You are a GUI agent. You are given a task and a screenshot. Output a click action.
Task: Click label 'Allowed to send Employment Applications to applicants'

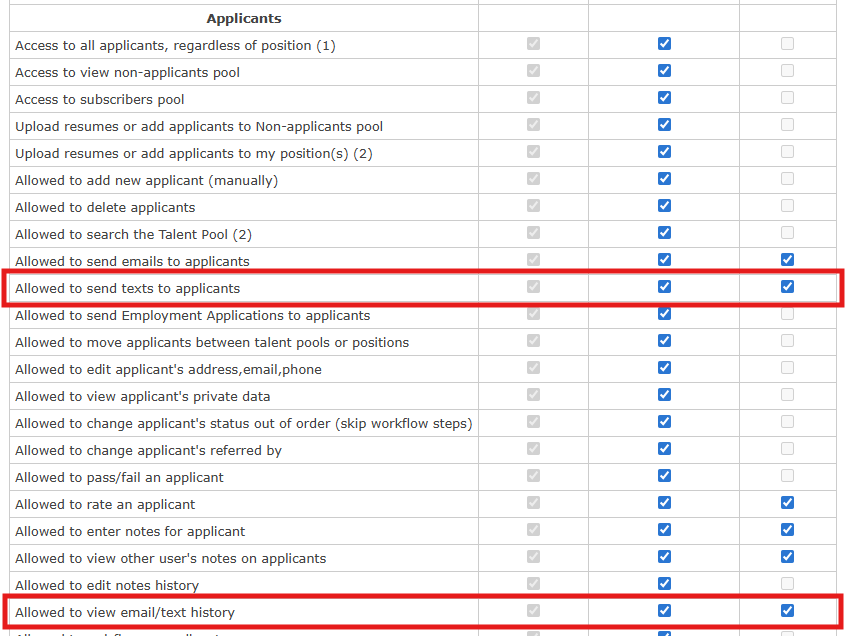[x=193, y=316]
